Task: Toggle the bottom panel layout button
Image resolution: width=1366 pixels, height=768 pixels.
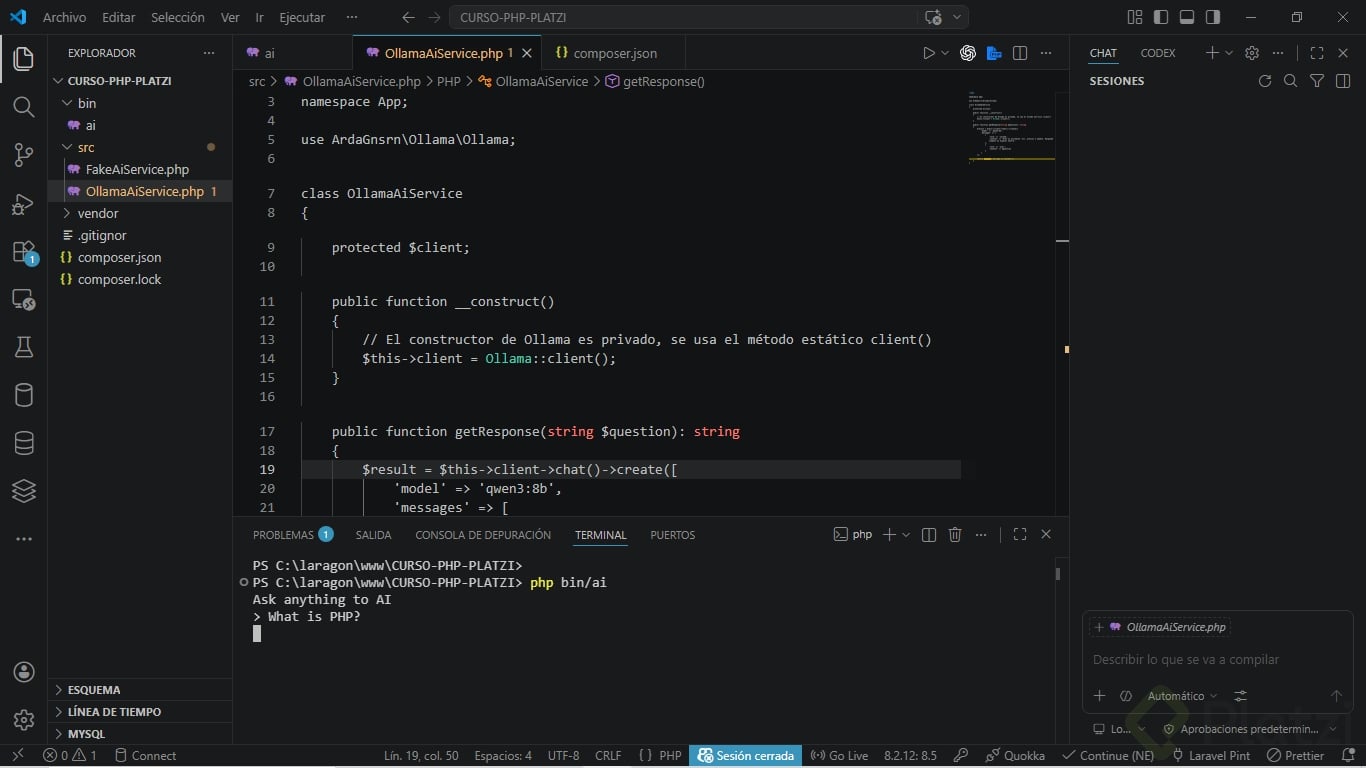Action: pos(1186,17)
